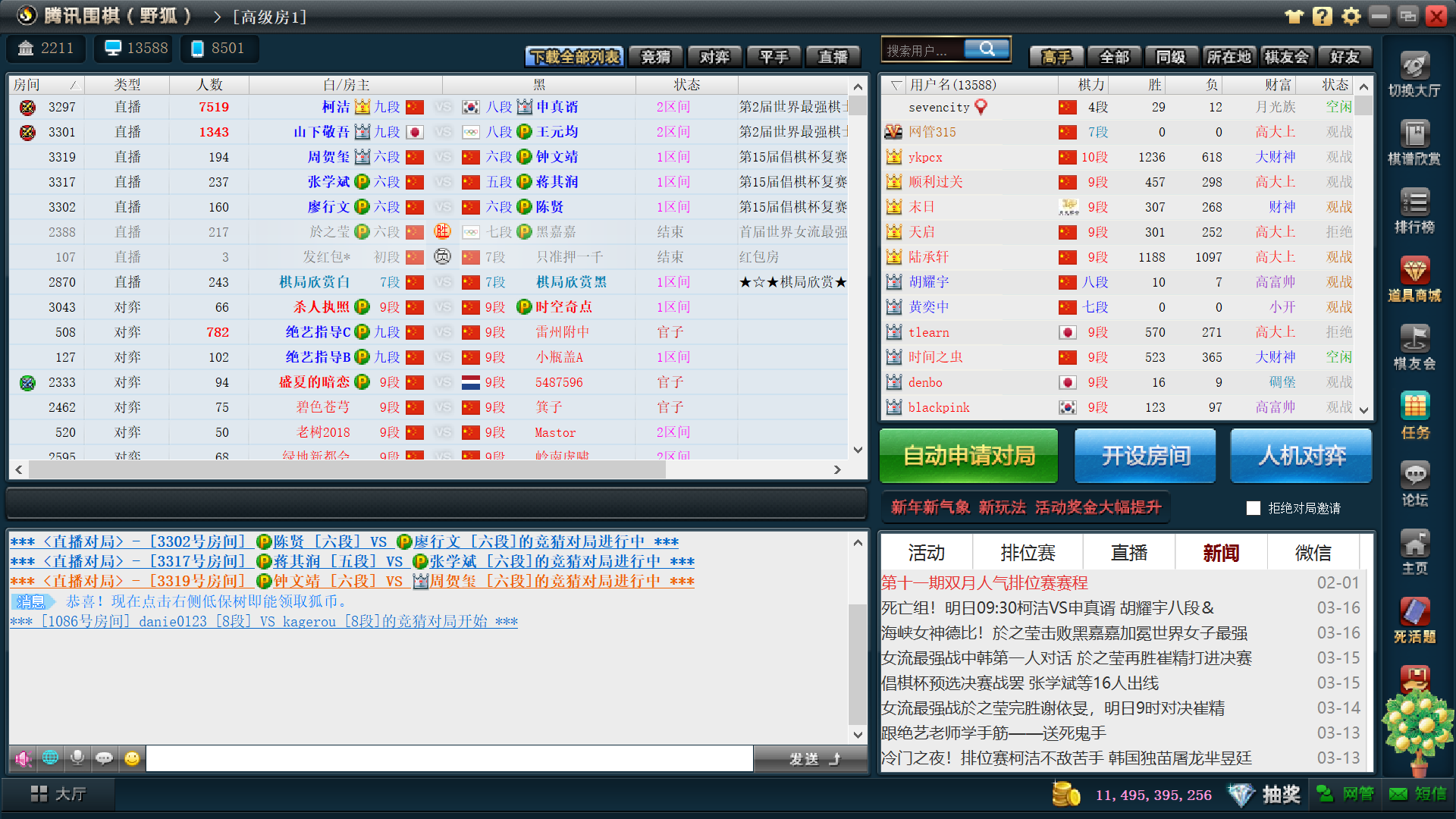
Task: Select the 排位赛 tab
Action: (1028, 553)
